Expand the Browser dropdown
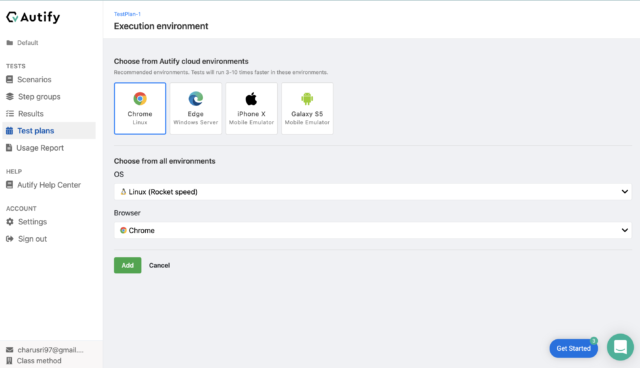This screenshot has height=368, width=640. (373, 231)
